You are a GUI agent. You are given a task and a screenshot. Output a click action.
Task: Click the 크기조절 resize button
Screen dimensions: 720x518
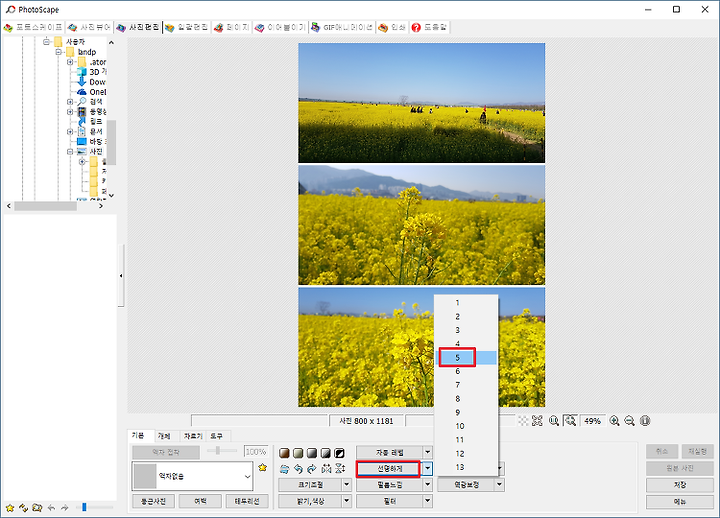coord(310,485)
